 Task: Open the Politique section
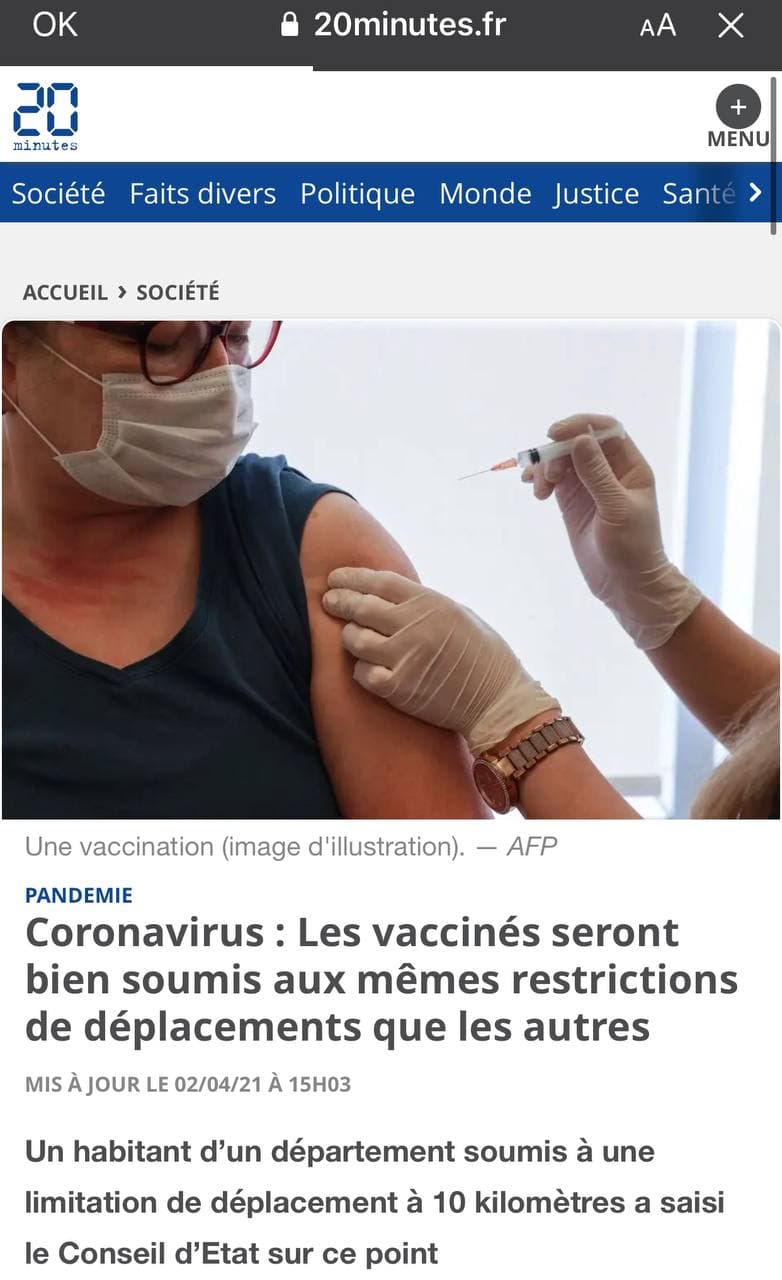(x=358, y=193)
